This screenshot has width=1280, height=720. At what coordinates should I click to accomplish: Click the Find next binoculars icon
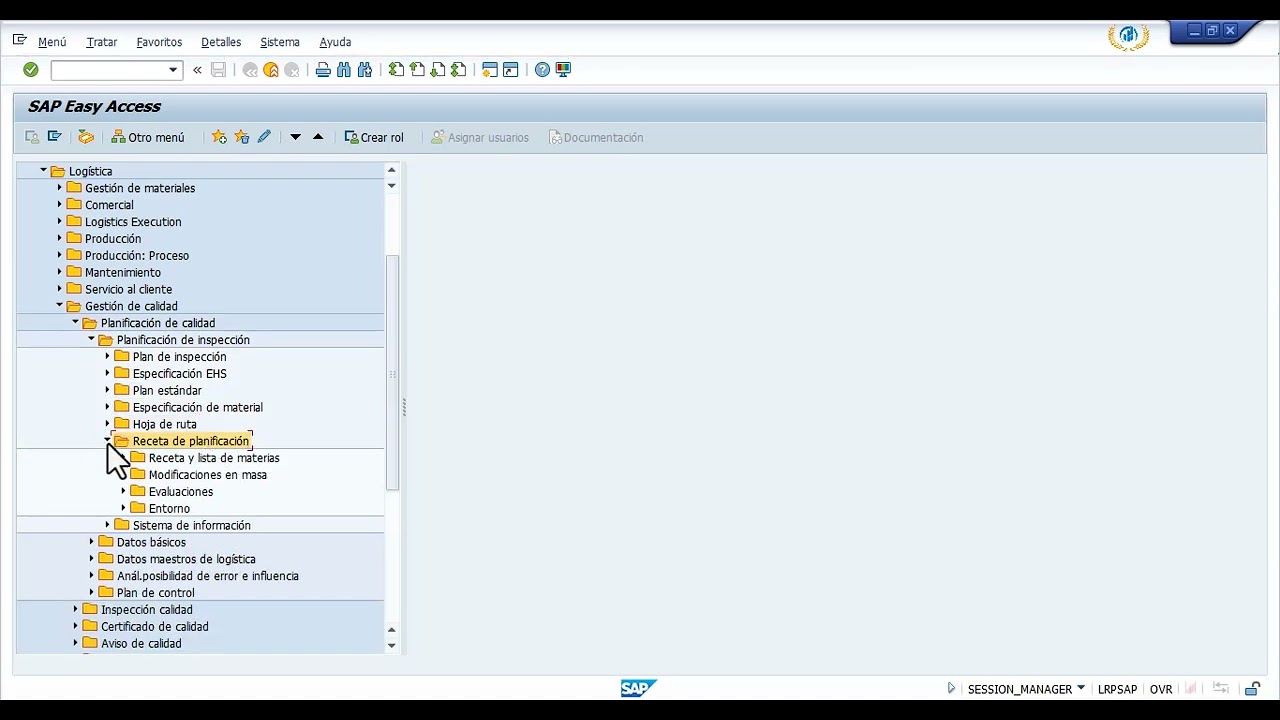(x=365, y=70)
